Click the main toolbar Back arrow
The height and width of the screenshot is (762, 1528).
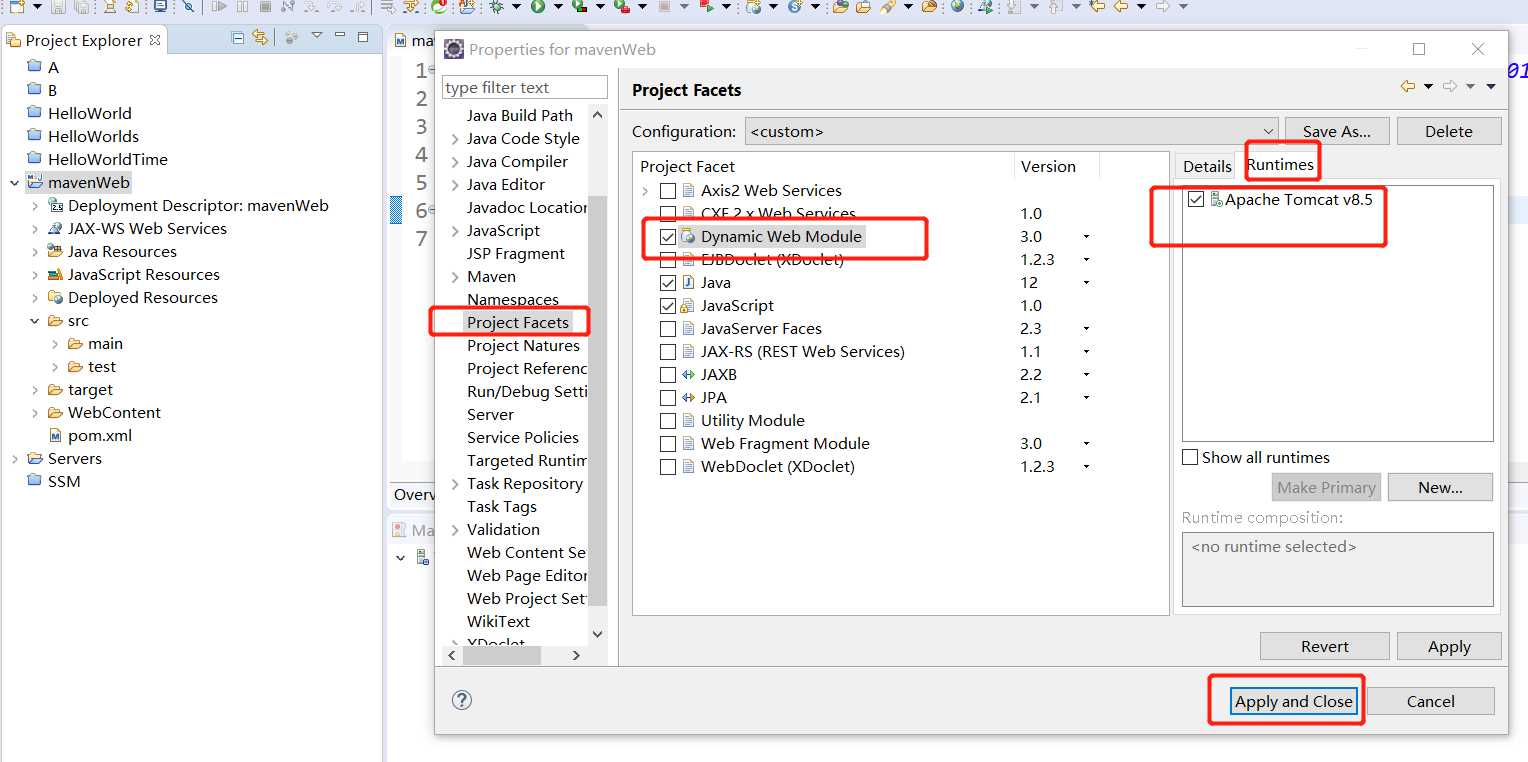(1122, 7)
